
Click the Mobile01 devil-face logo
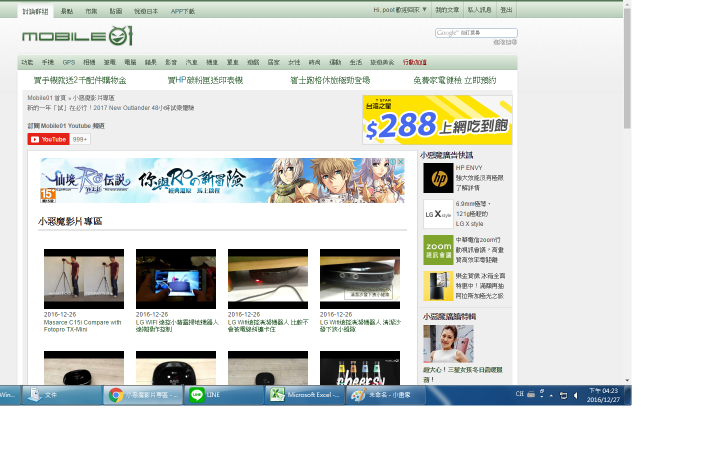(121, 36)
